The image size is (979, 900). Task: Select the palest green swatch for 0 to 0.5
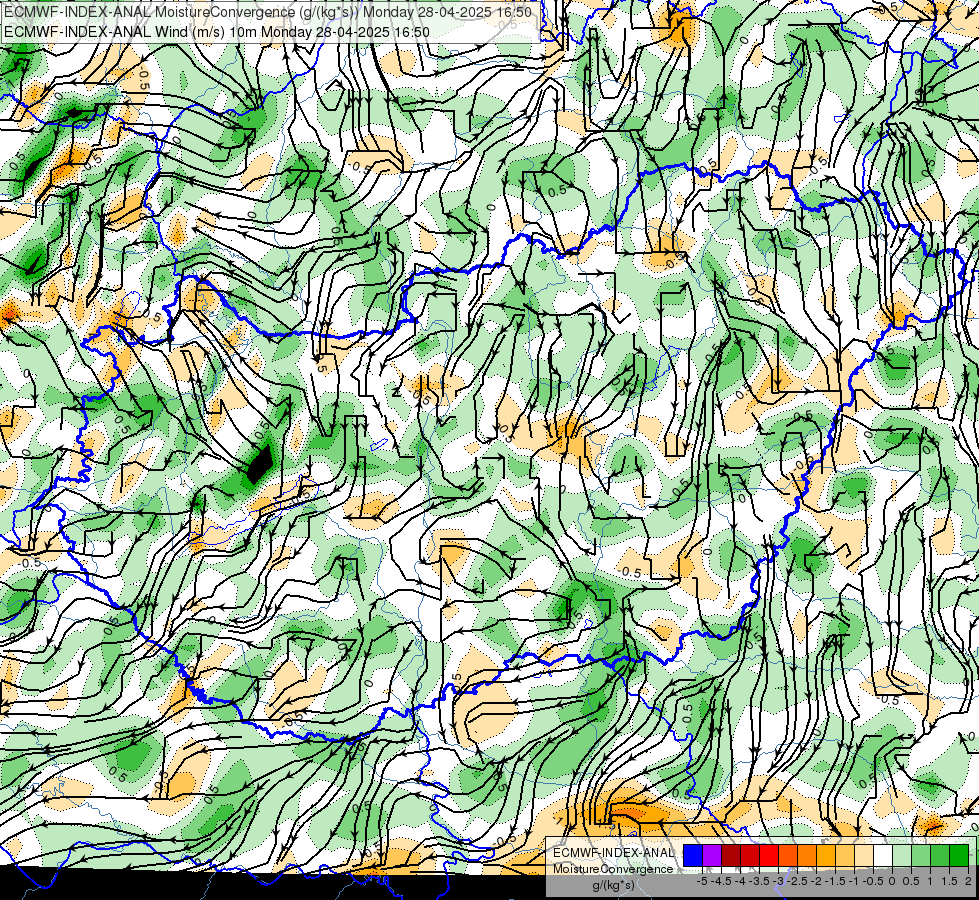point(902,856)
